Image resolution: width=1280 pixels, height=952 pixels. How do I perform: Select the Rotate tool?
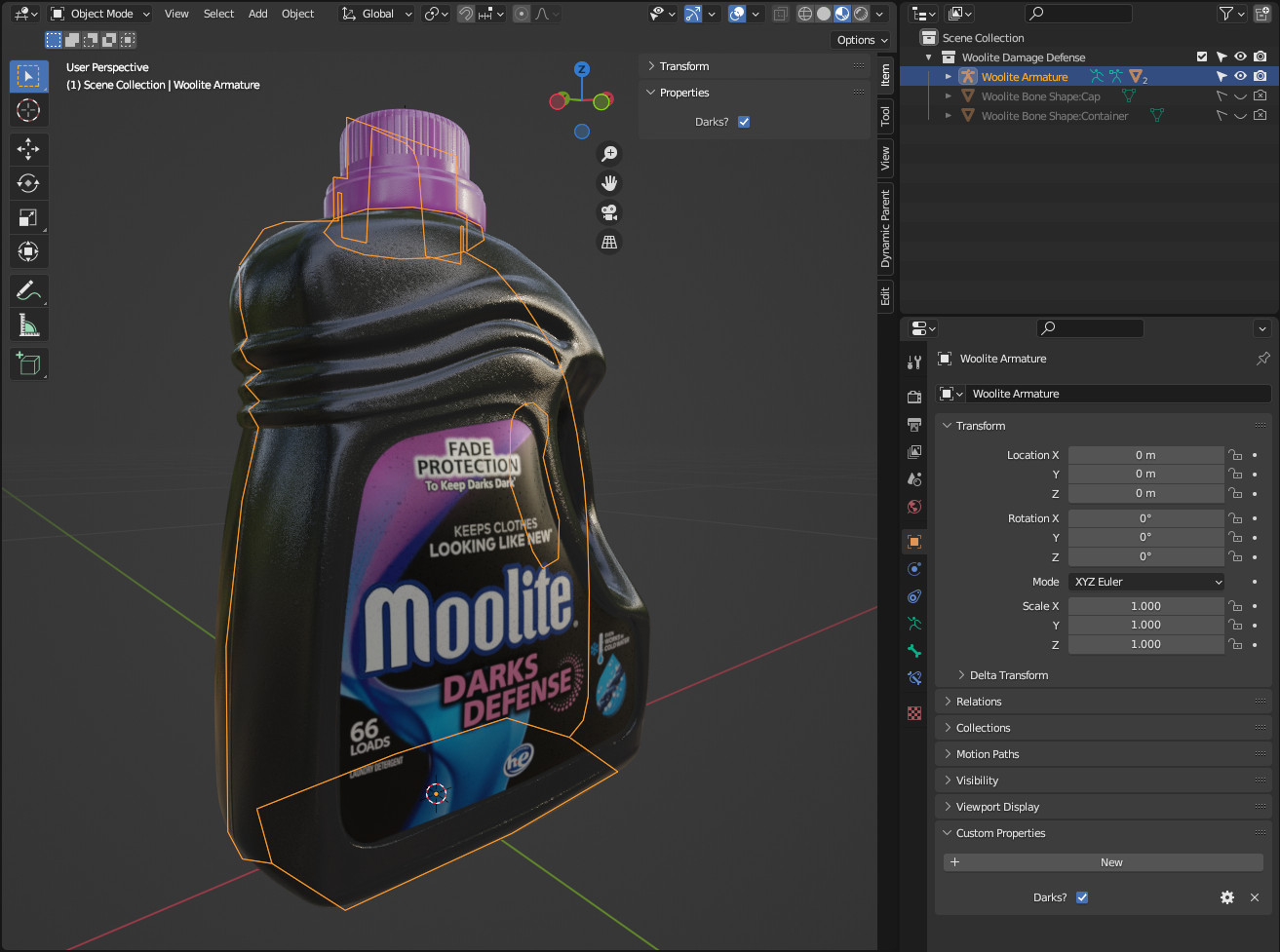(x=28, y=183)
